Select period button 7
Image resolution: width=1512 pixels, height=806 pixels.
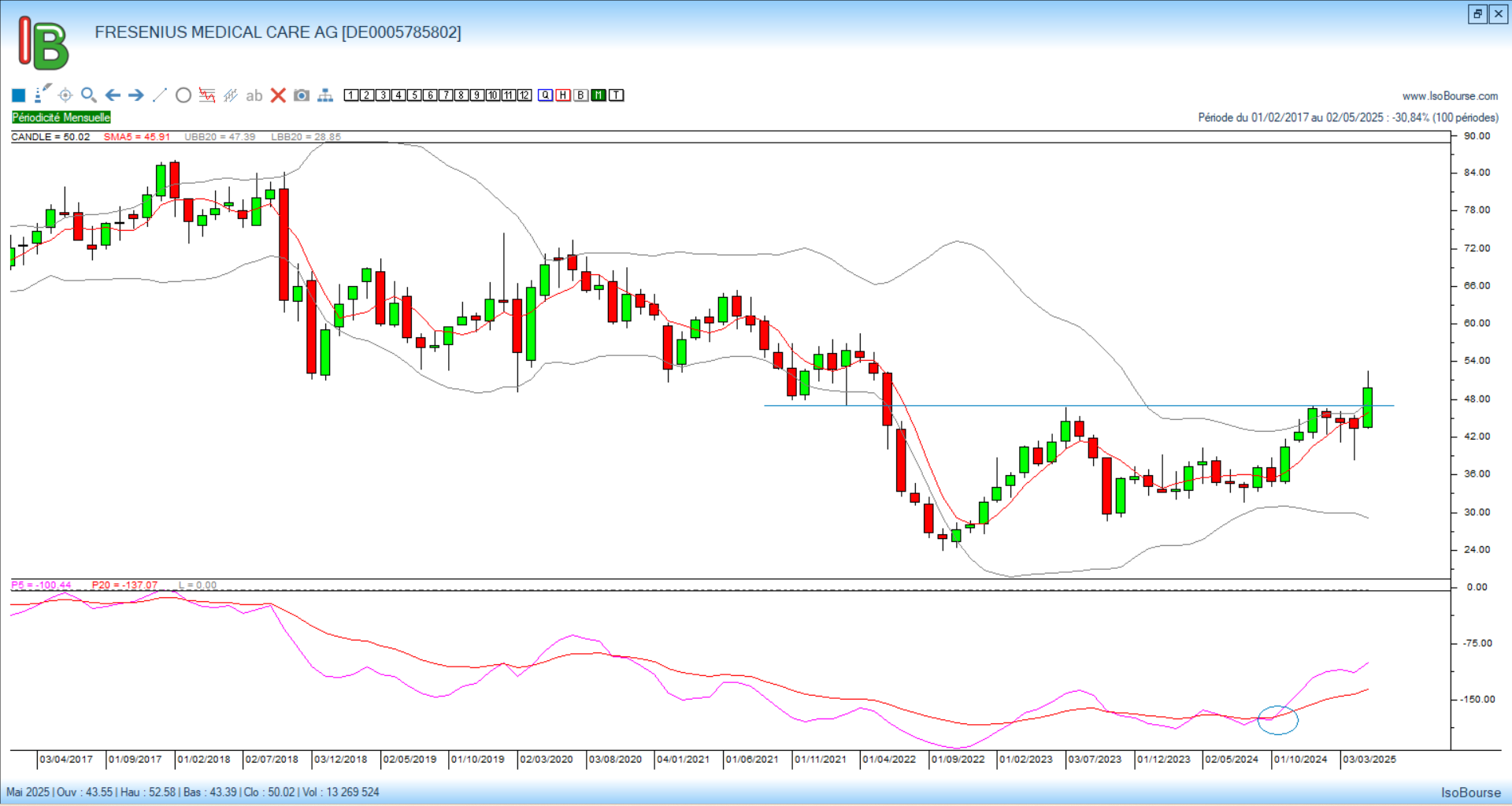pos(446,95)
